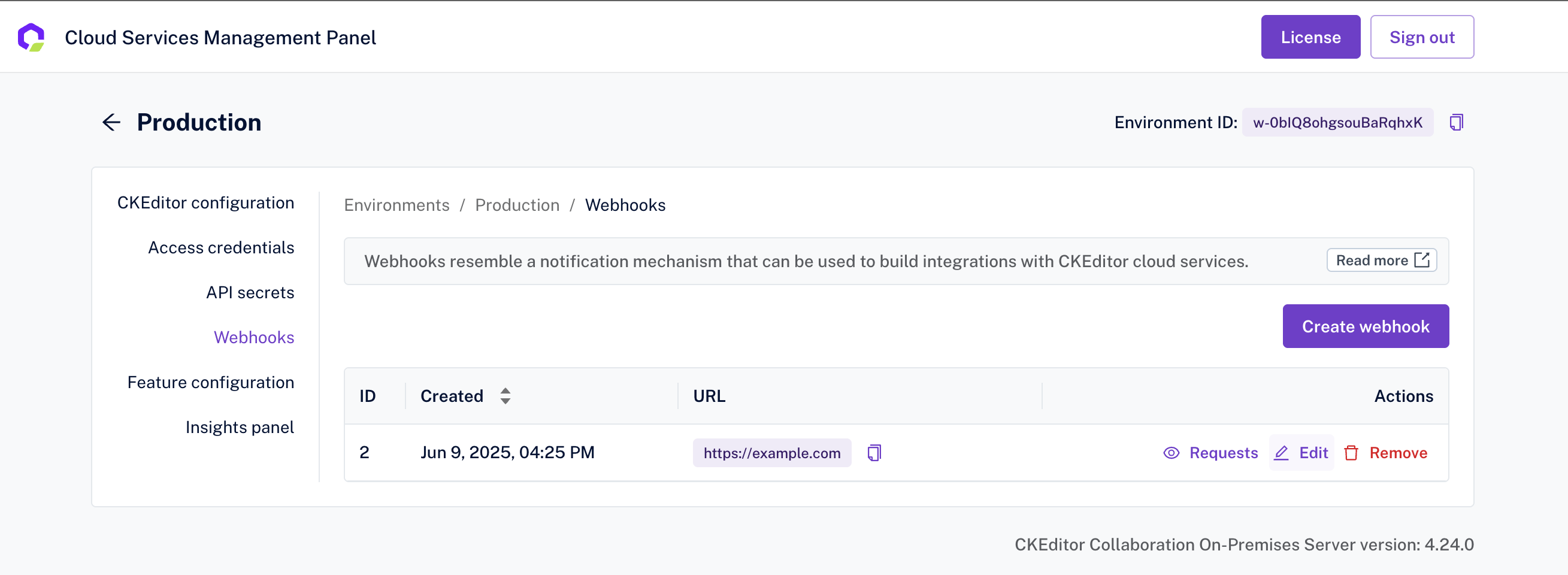Sign out of the management panel
The width and height of the screenshot is (1568, 575).
(1421, 37)
